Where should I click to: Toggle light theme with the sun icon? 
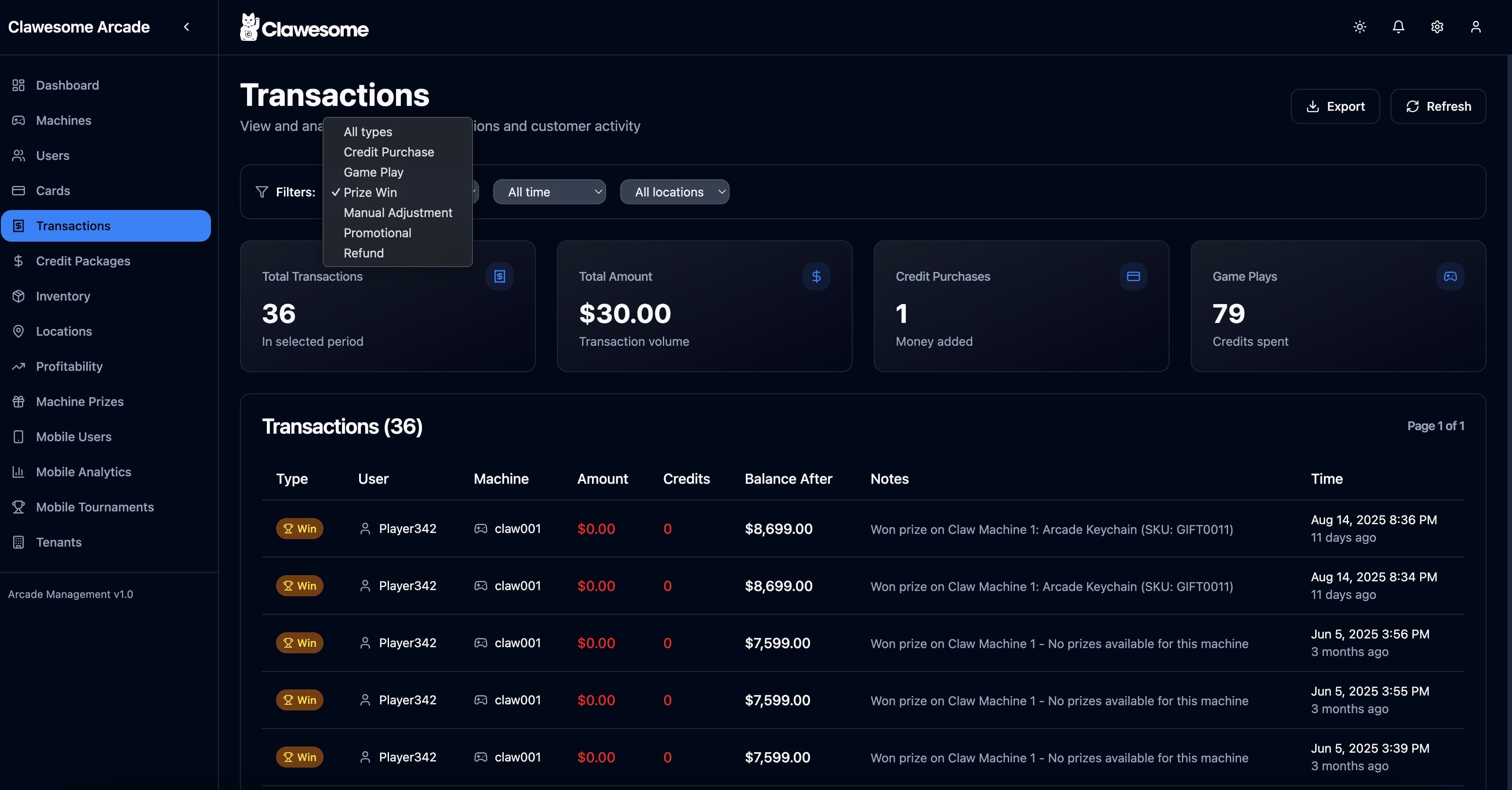click(x=1359, y=26)
